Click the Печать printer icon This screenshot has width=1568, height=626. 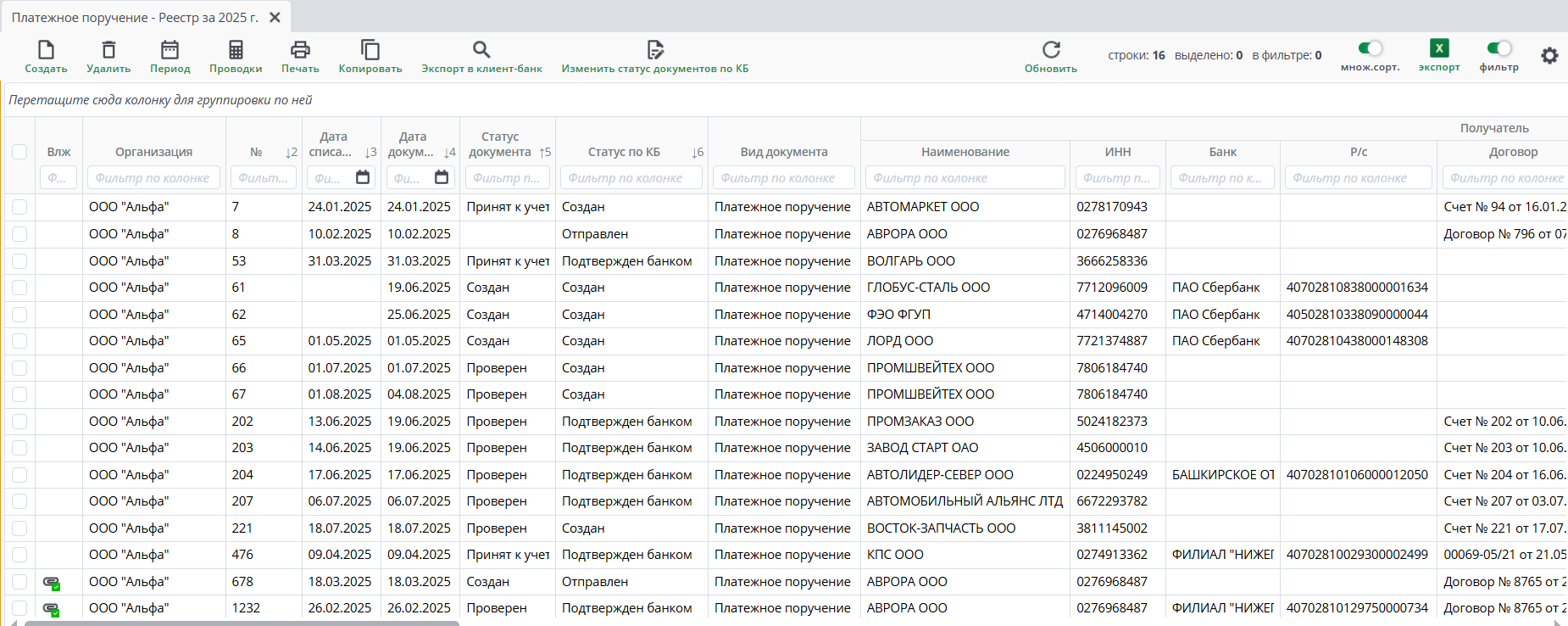tap(300, 50)
